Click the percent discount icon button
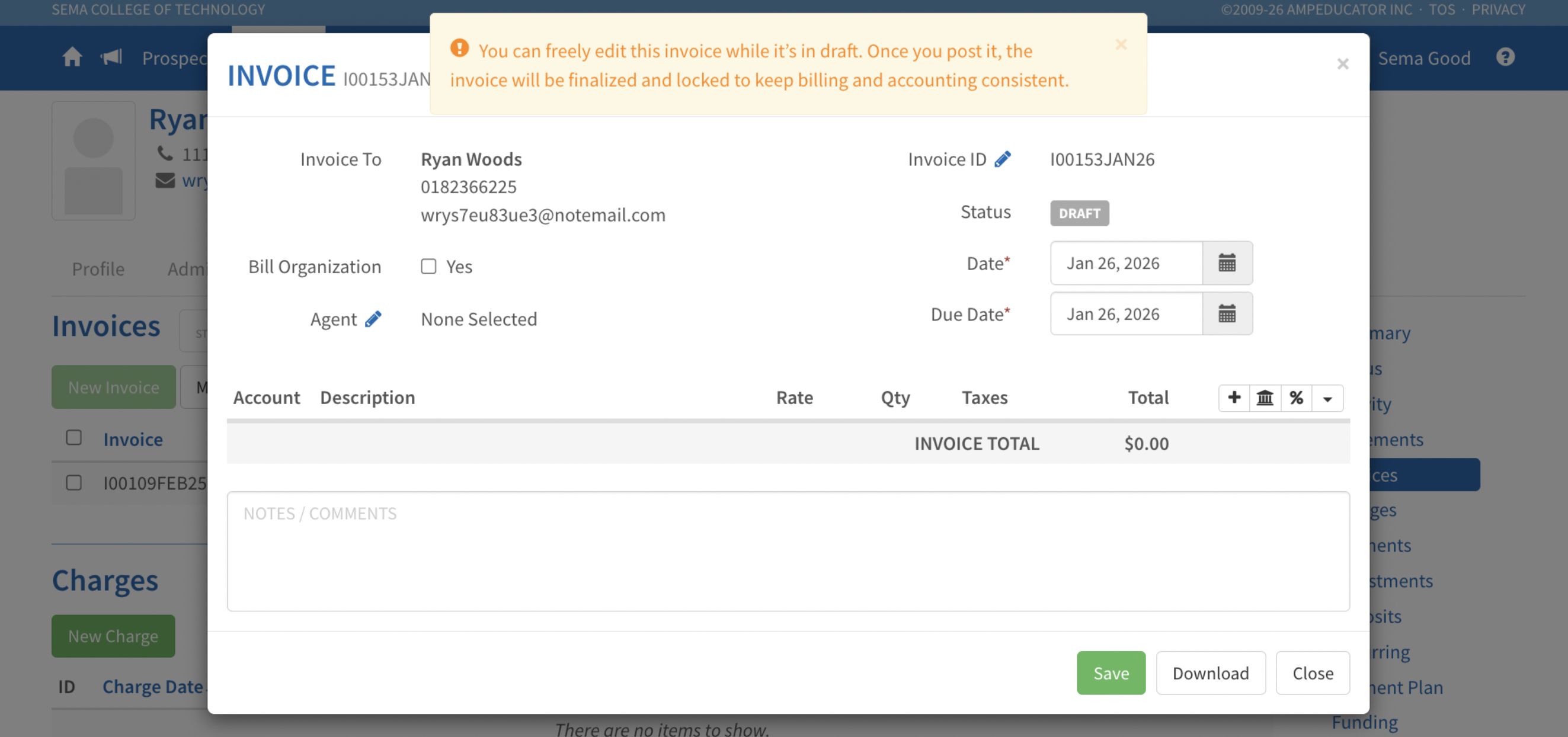This screenshot has height=737, width=1568. coord(1296,398)
